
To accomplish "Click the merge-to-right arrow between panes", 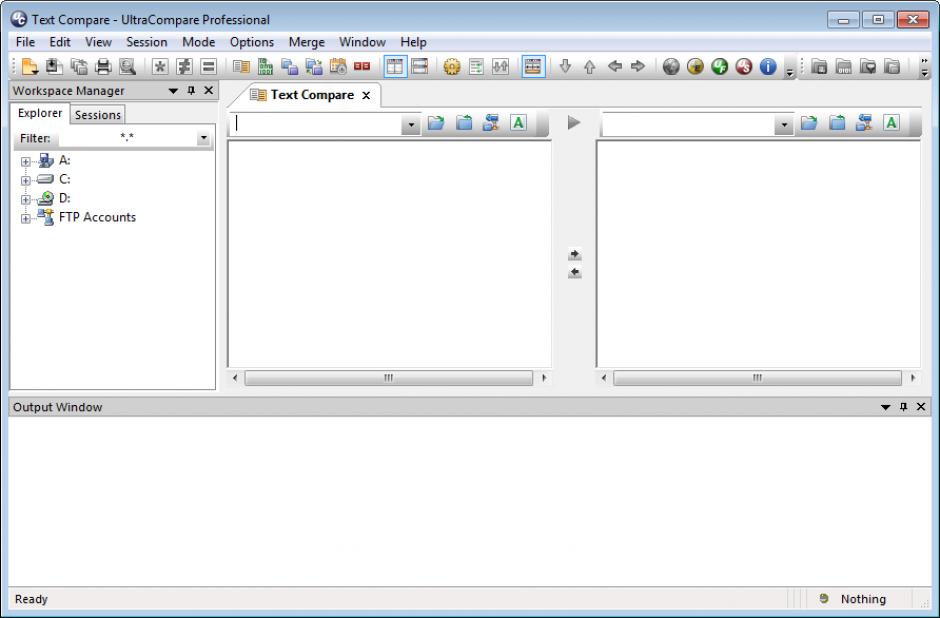I will point(574,255).
